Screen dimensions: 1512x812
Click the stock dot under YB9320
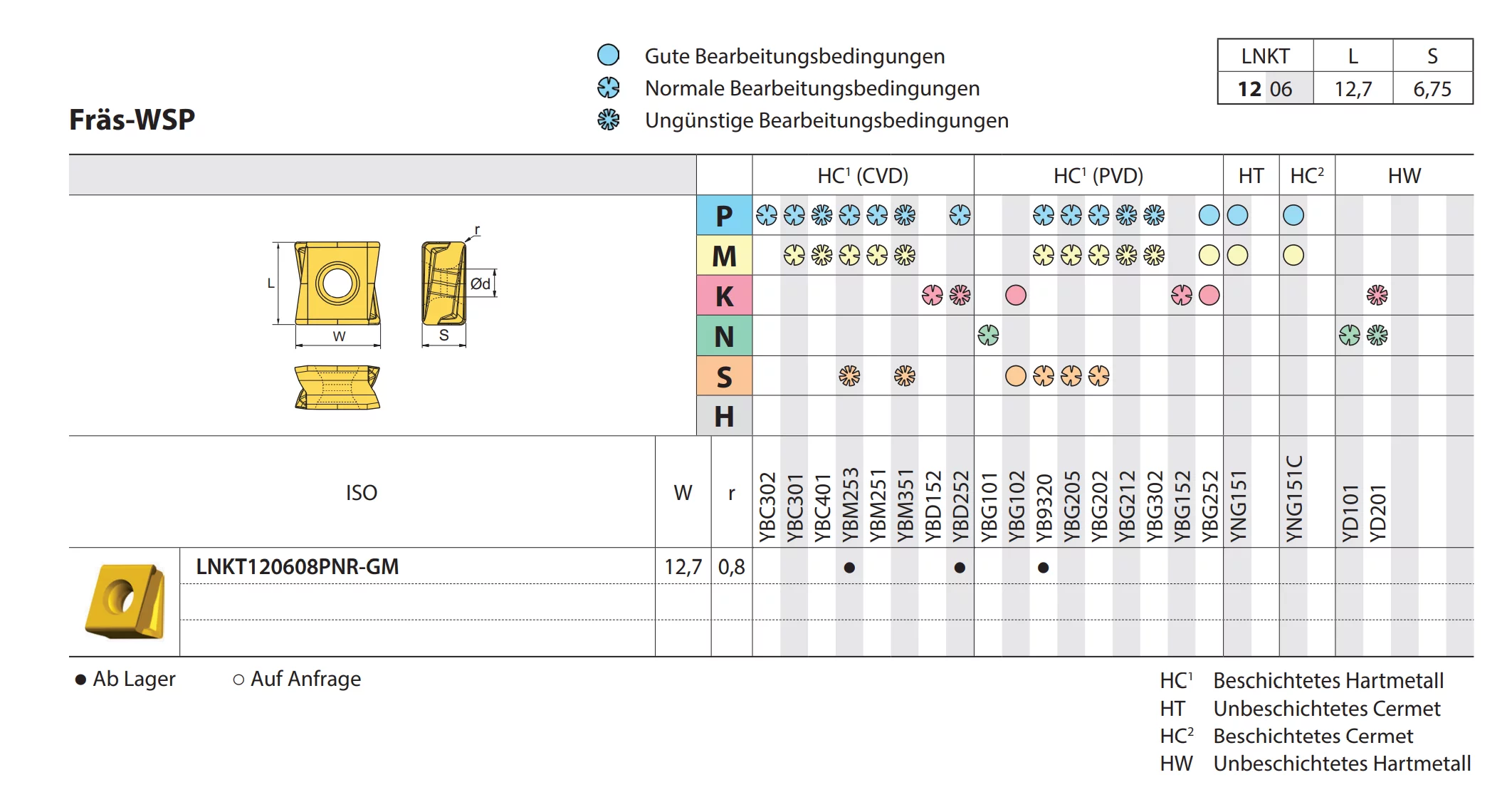click(x=1043, y=568)
